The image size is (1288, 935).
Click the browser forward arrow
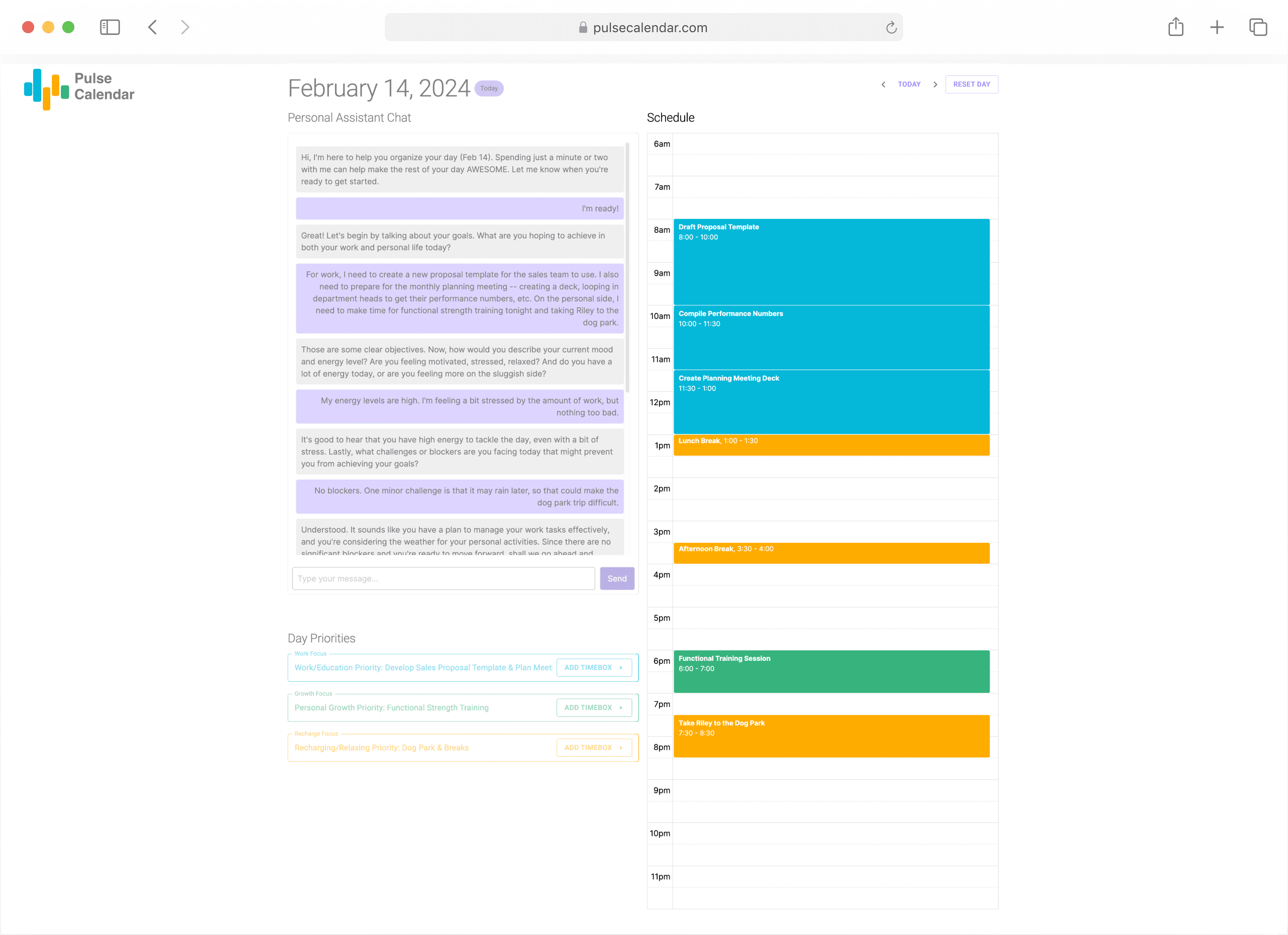(184, 27)
